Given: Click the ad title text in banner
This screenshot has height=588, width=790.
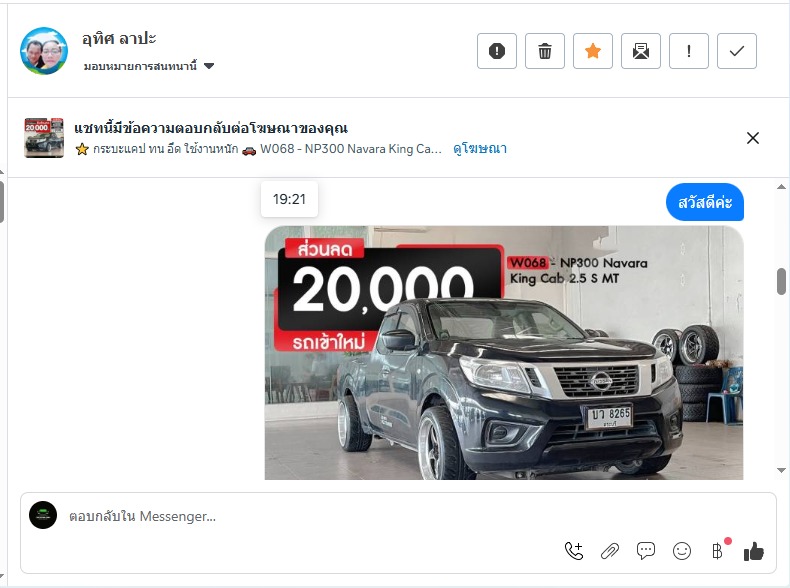Looking at the screenshot, I should pyautogui.click(x=258, y=149).
